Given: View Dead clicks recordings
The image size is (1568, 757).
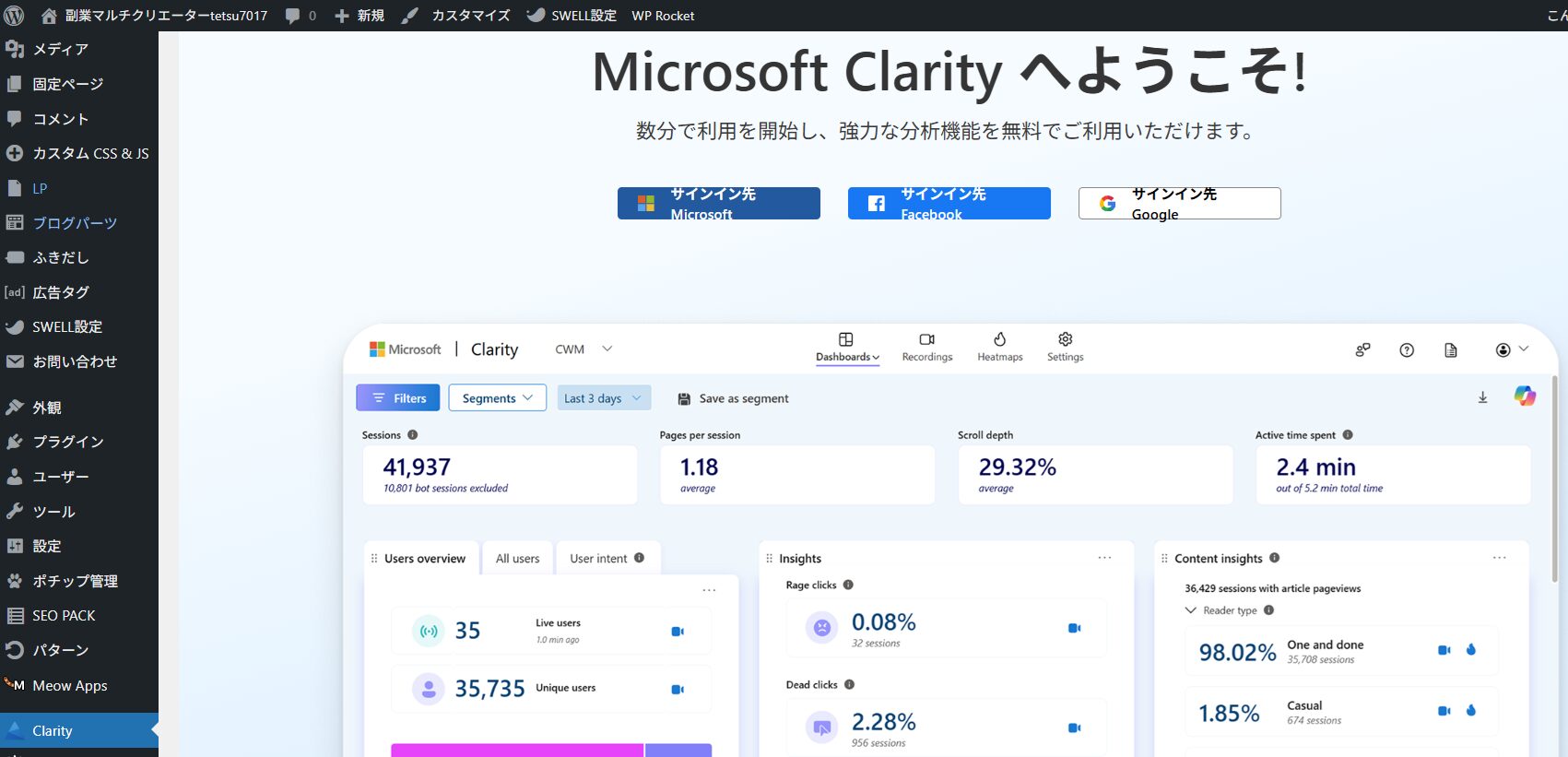Looking at the screenshot, I should [x=1074, y=727].
